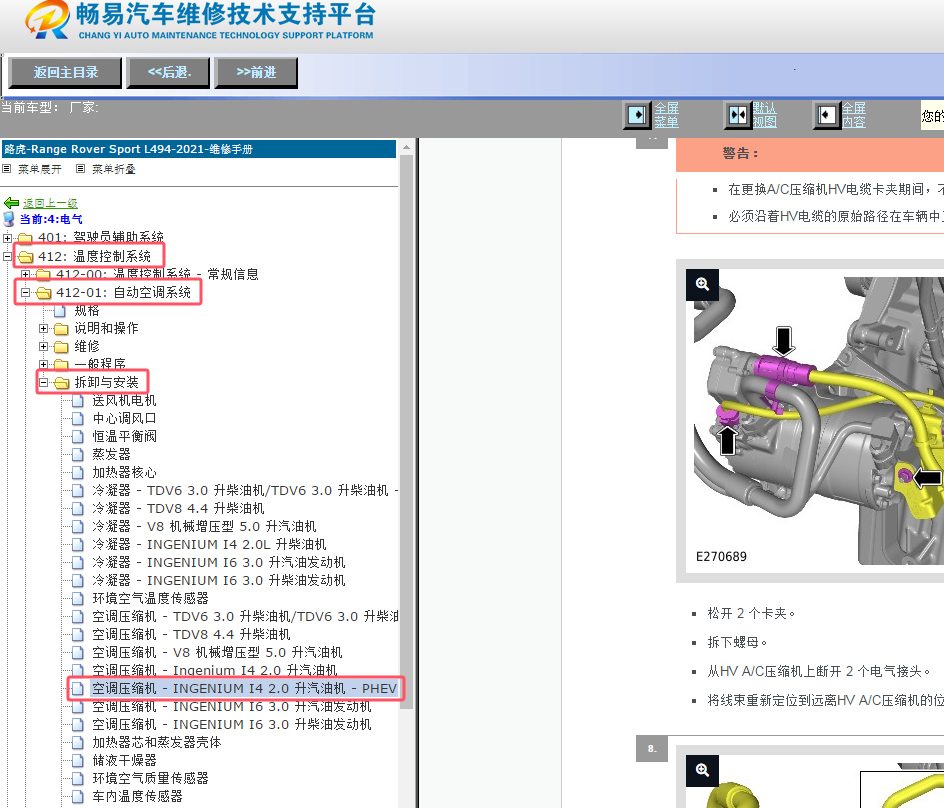Open 空调压缩机 - Ingenium I4 2.0 升汽油机
The height and width of the screenshot is (808, 944).
214,670
